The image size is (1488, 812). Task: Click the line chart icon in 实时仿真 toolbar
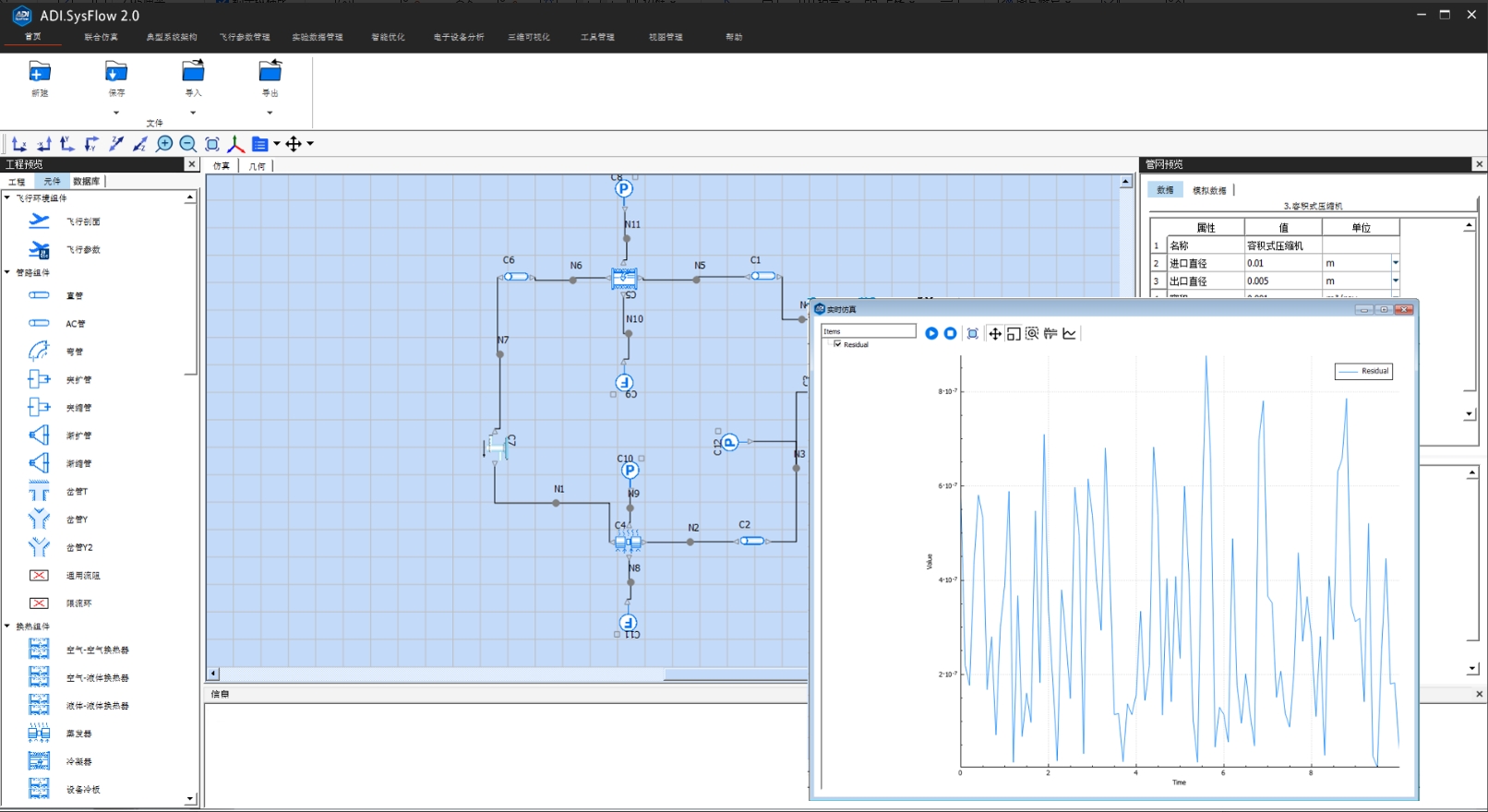tap(1070, 333)
